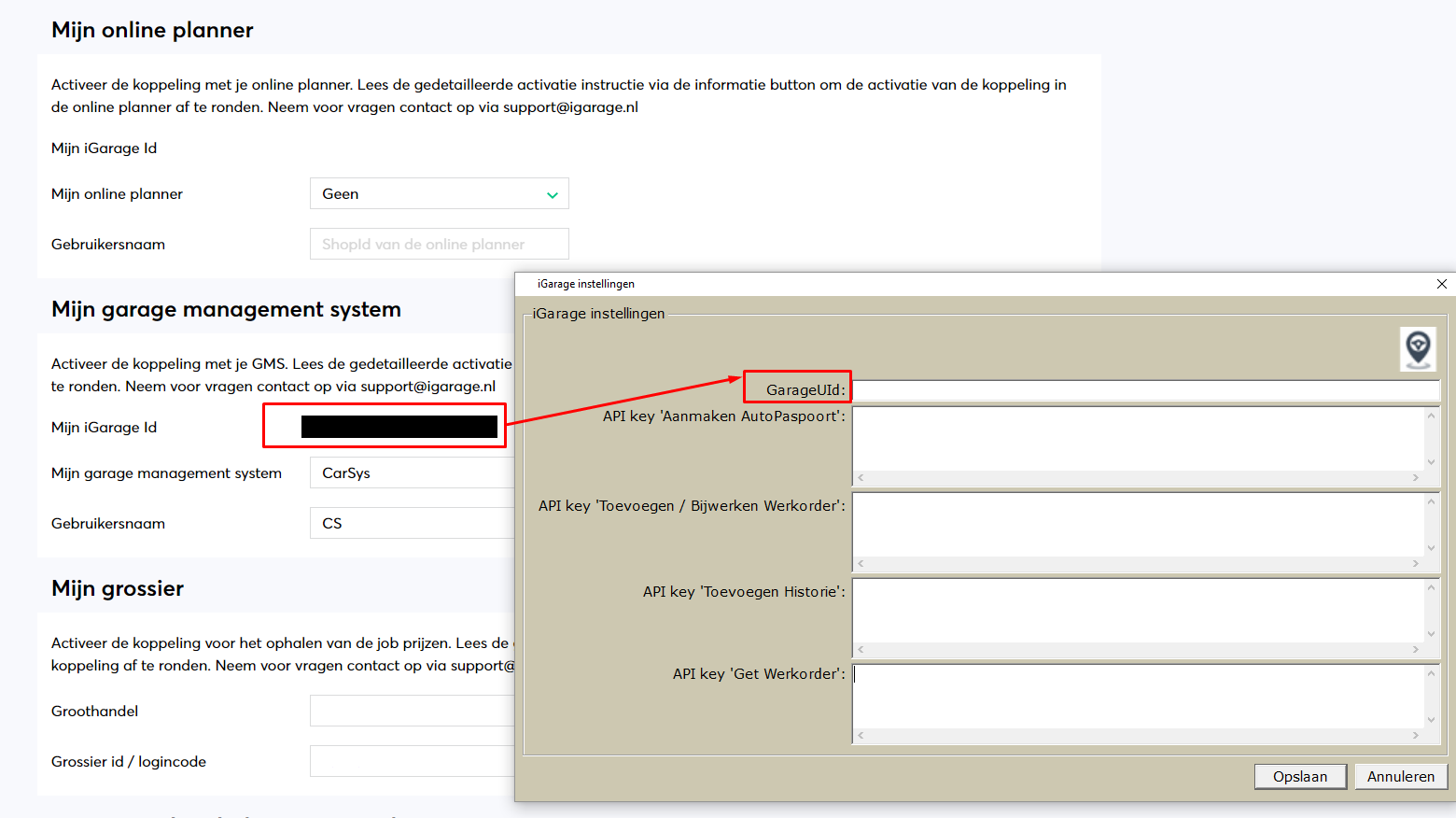Click the scroll-down arrow of the Get Werkorder box

[x=1431, y=720]
